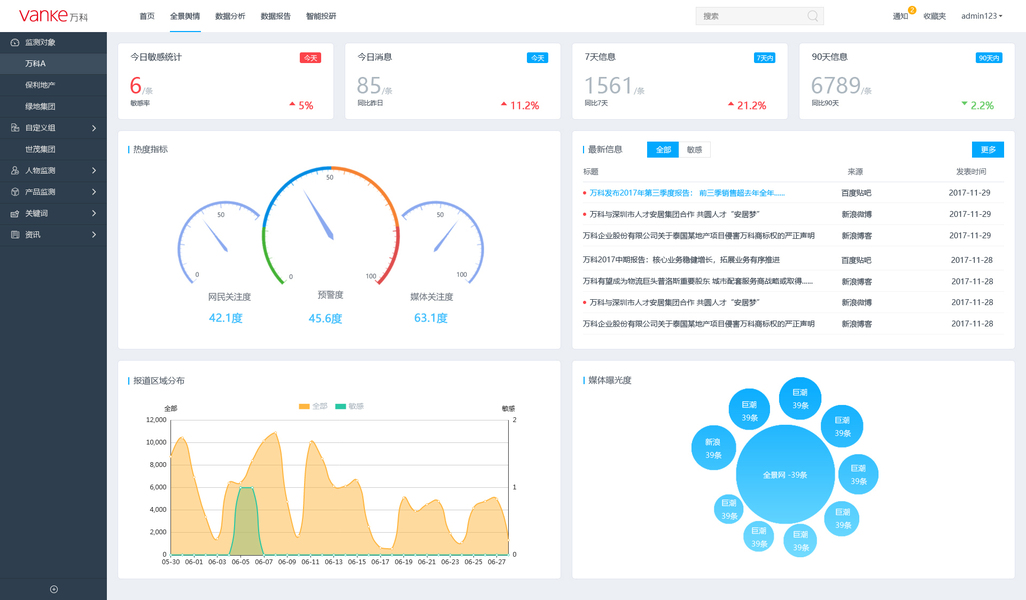Select the 全部 tab in 最新信息 panel
The width and height of the screenshot is (1026, 600).
[x=663, y=150]
